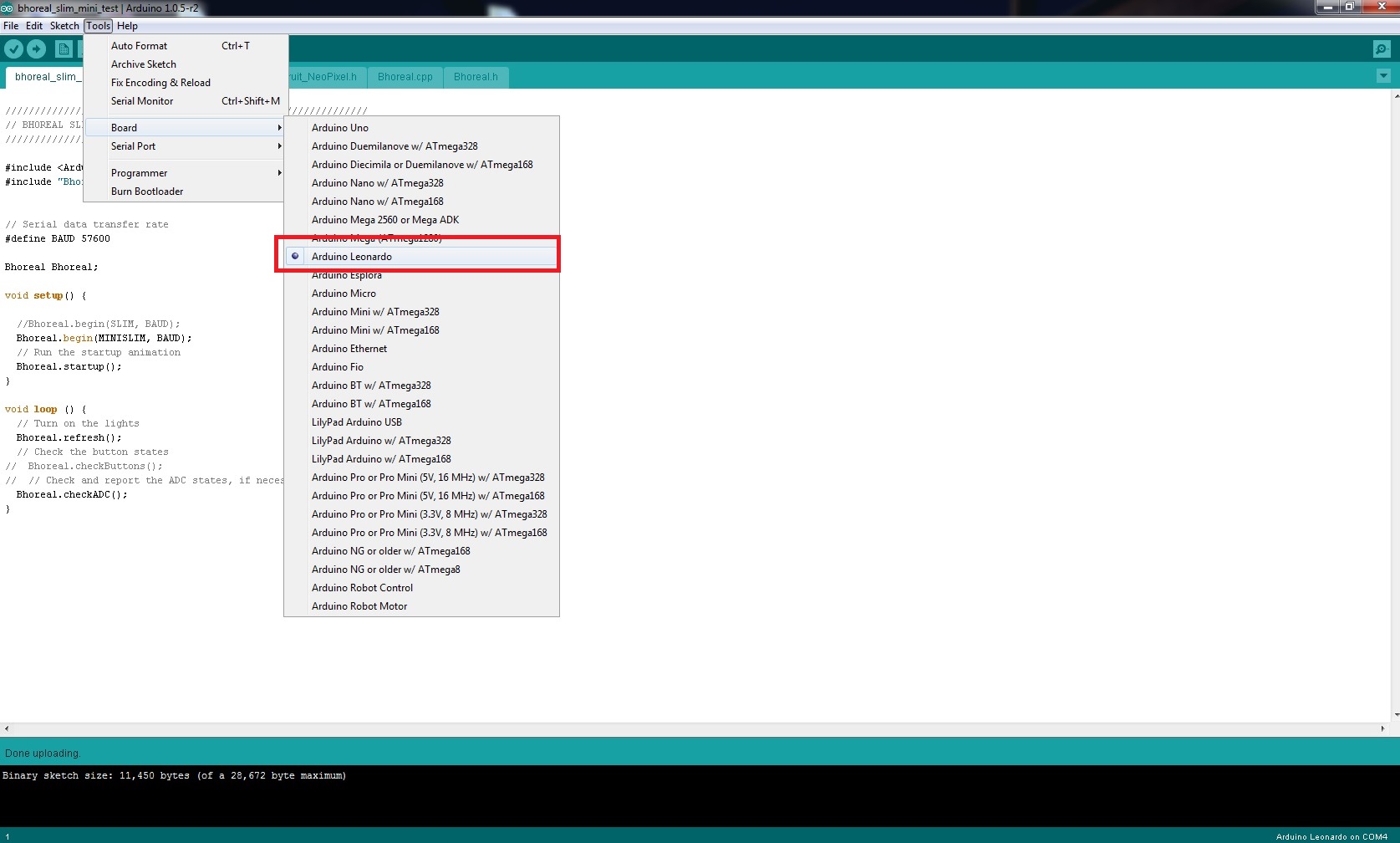Click 'Done uploading.' status message
The height and width of the screenshot is (843, 1400).
tap(43, 754)
